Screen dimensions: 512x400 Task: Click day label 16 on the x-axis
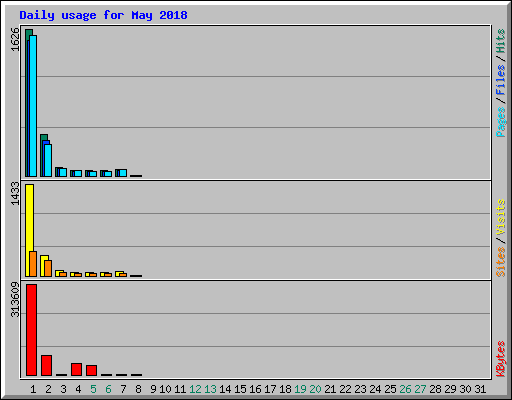click(255, 389)
